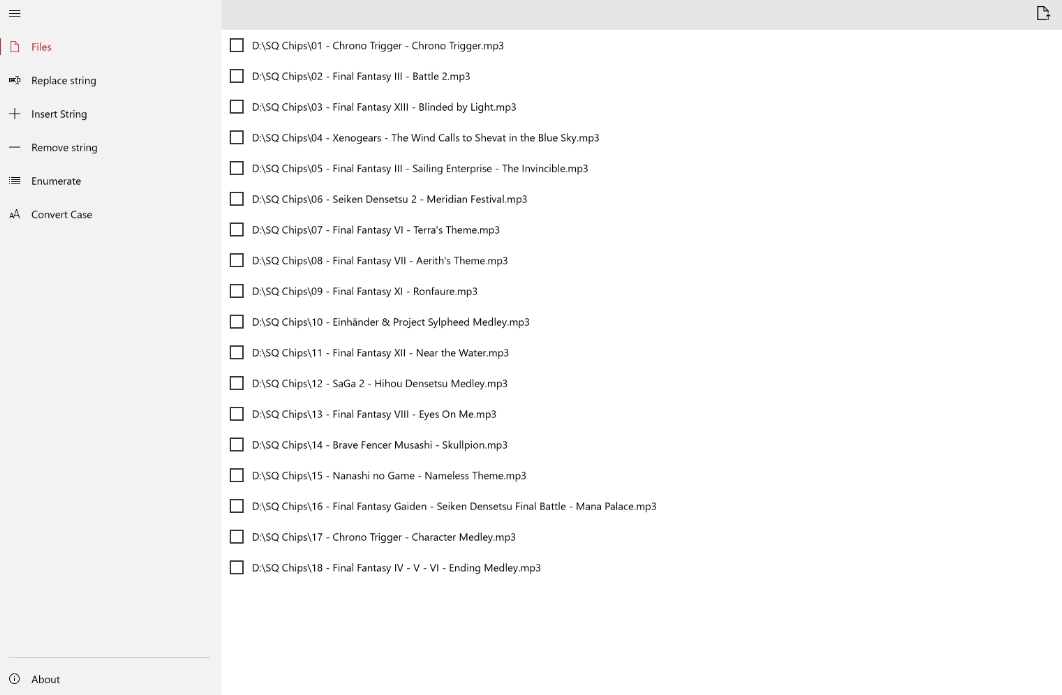The image size is (1062, 695).
Task: Click the Replace string icon
Action: click(x=14, y=80)
